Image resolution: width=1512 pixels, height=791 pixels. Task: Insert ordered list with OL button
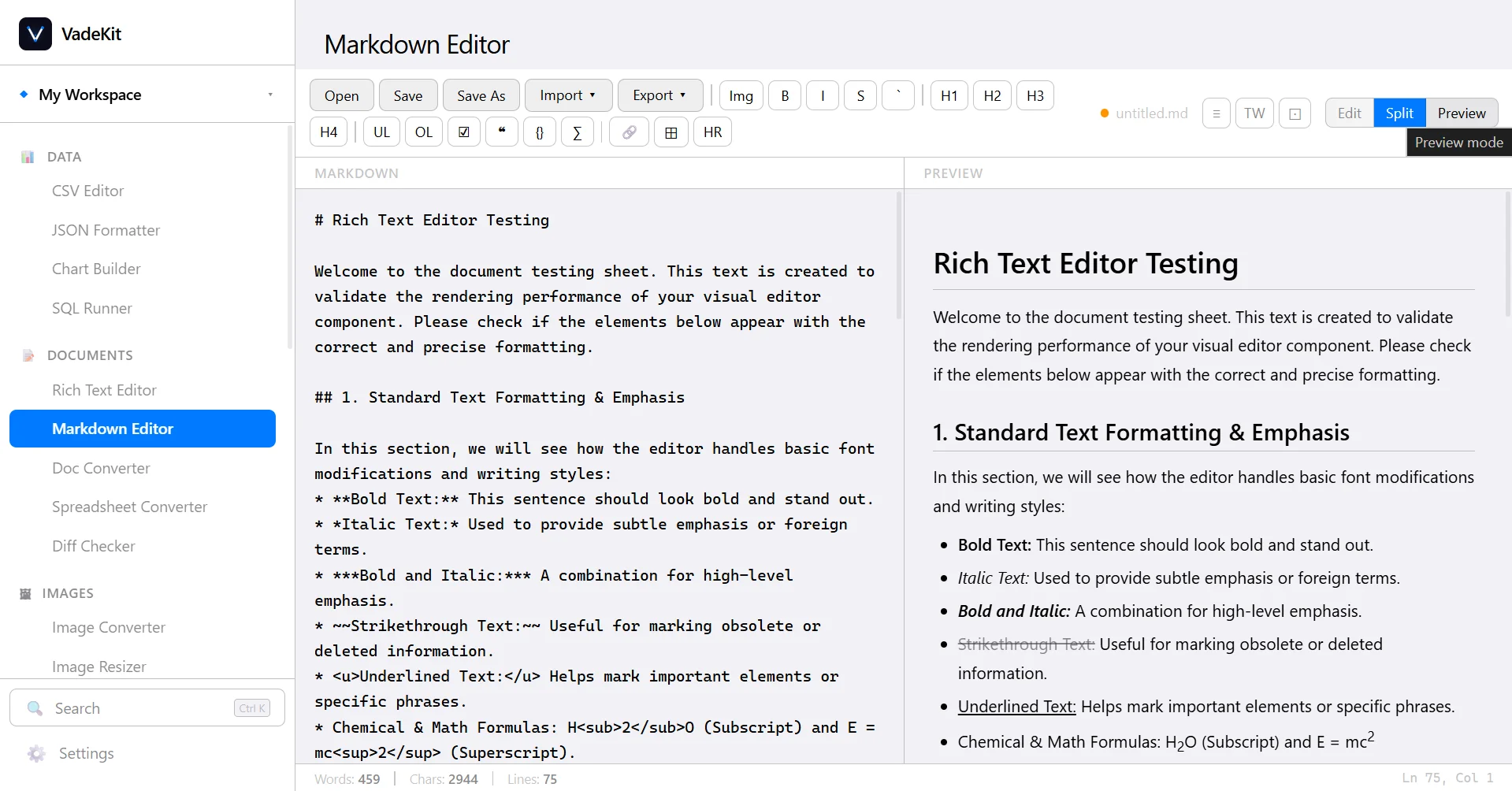(x=424, y=132)
